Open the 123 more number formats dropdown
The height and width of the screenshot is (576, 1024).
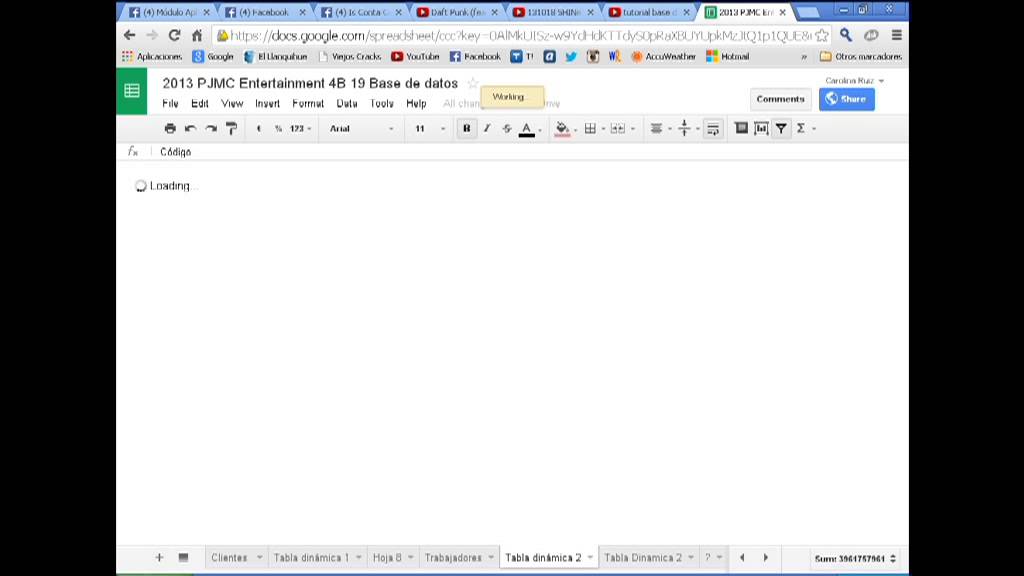tap(300, 129)
